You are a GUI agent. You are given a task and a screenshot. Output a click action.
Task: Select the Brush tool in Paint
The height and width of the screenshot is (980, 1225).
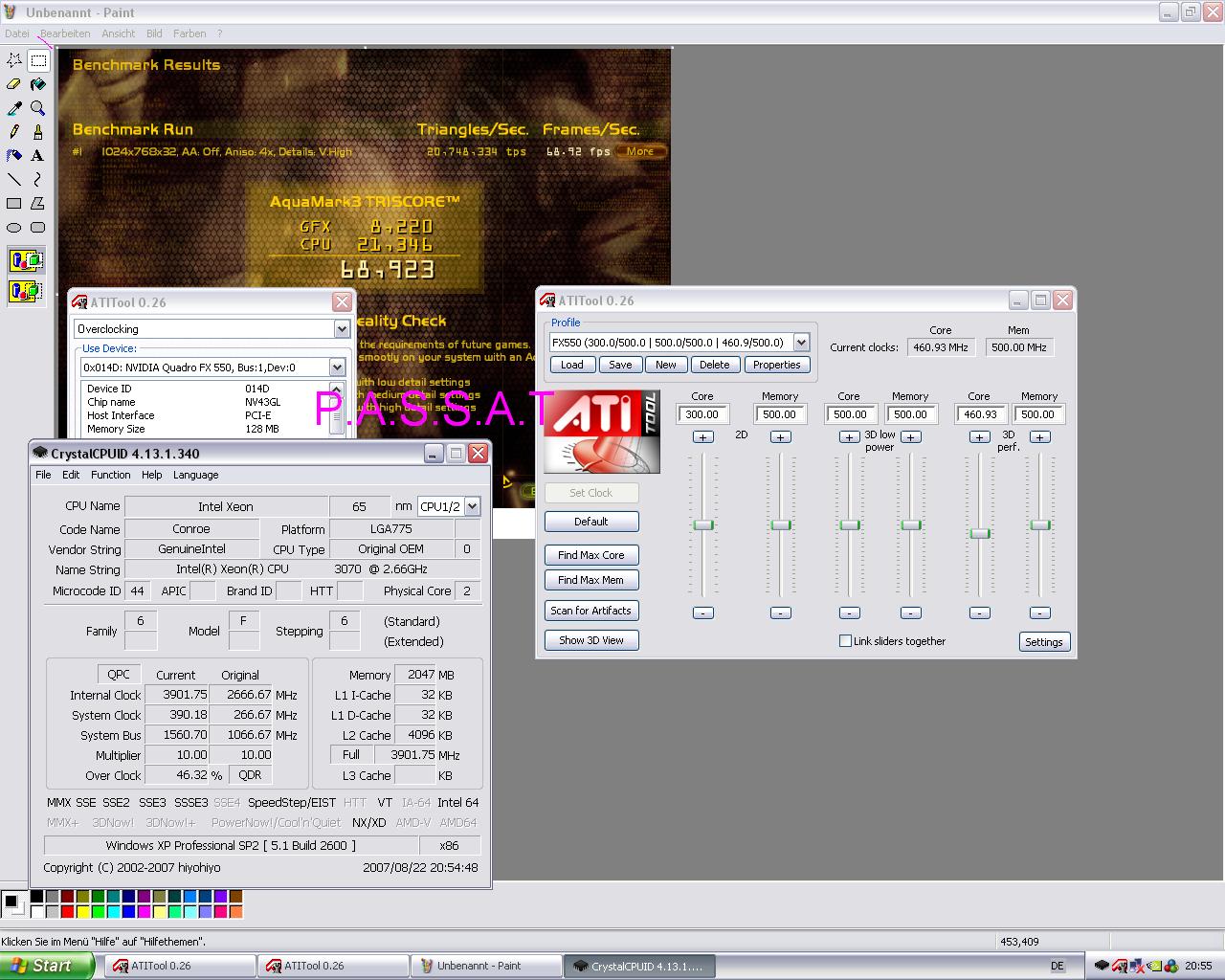[x=38, y=132]
